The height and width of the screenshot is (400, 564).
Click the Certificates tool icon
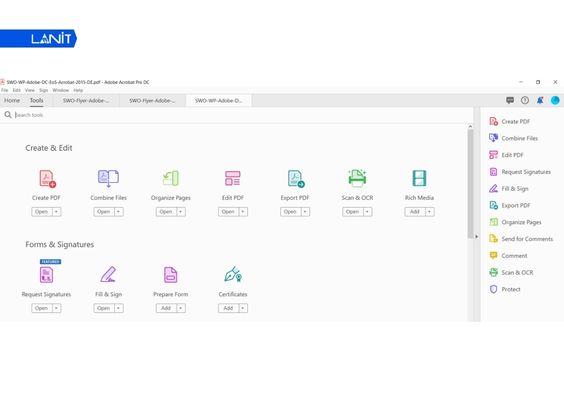pos(233,274)
